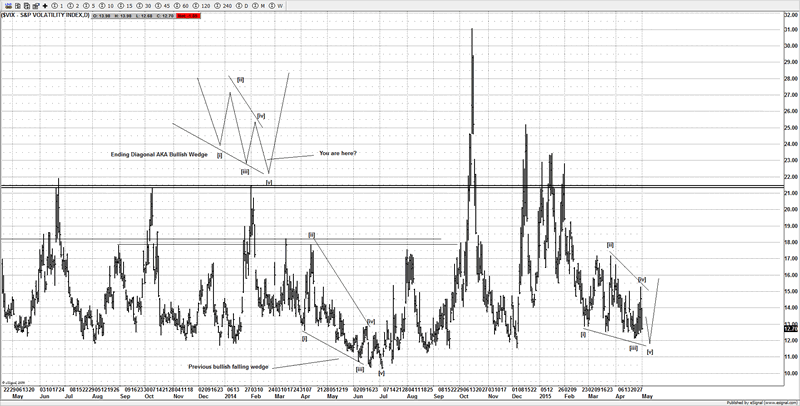Click 'Published by eSignal' footer text
800x406 pixels.
point(761,403)
